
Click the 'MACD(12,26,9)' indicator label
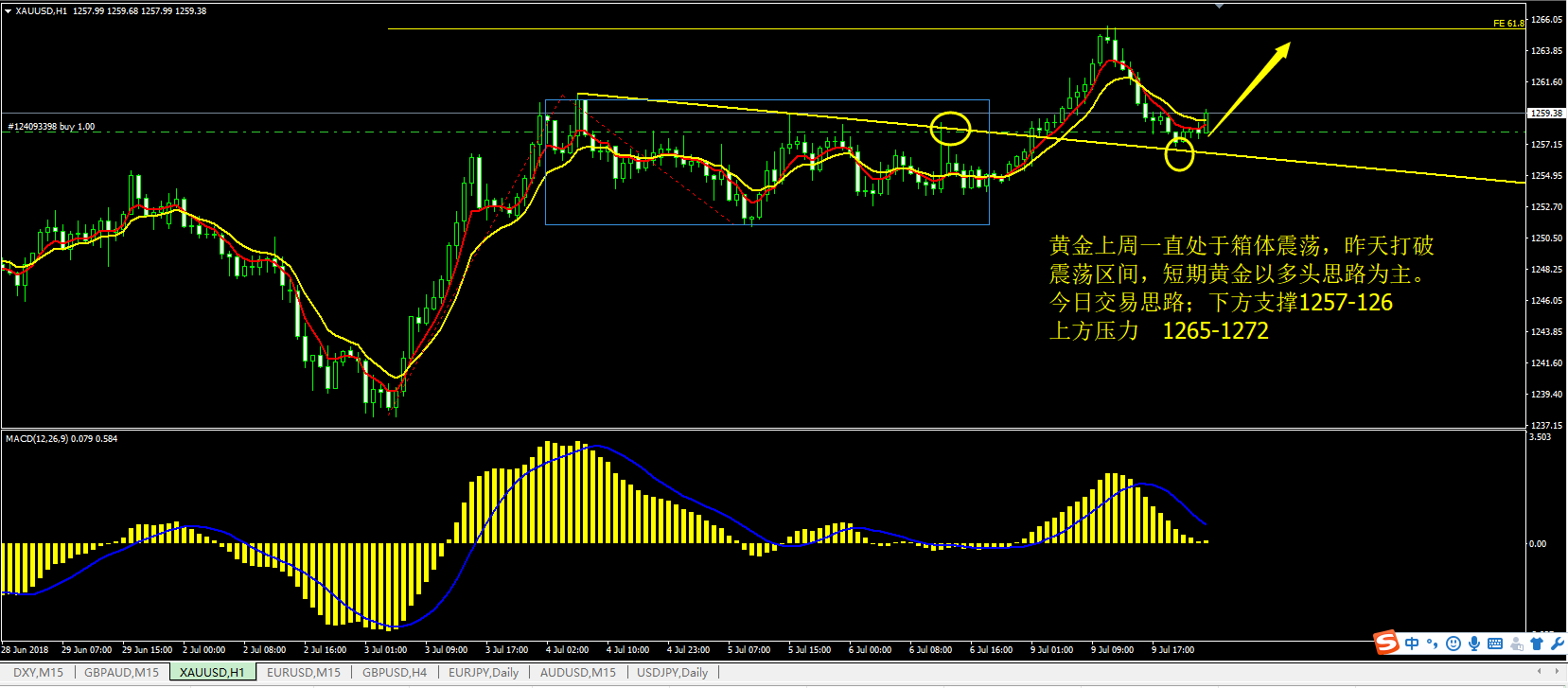(37, 439)
